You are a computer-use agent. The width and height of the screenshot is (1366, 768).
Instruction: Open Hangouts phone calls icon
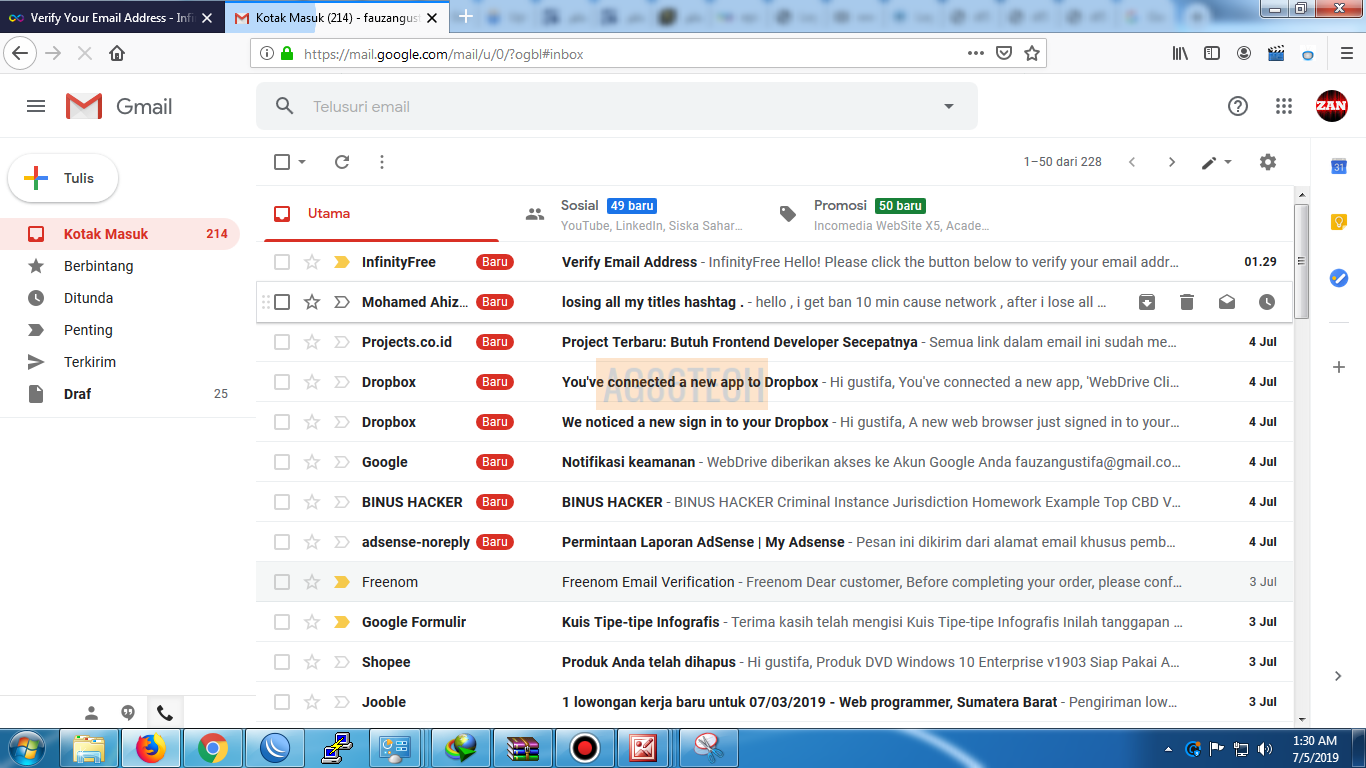(165, 713)
